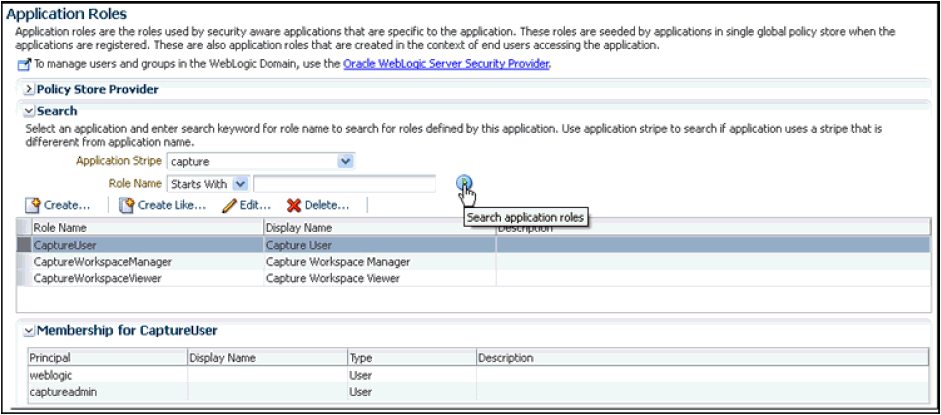941x415 pixels.
Task: Click the Type column header
Action: coord(411,358)
